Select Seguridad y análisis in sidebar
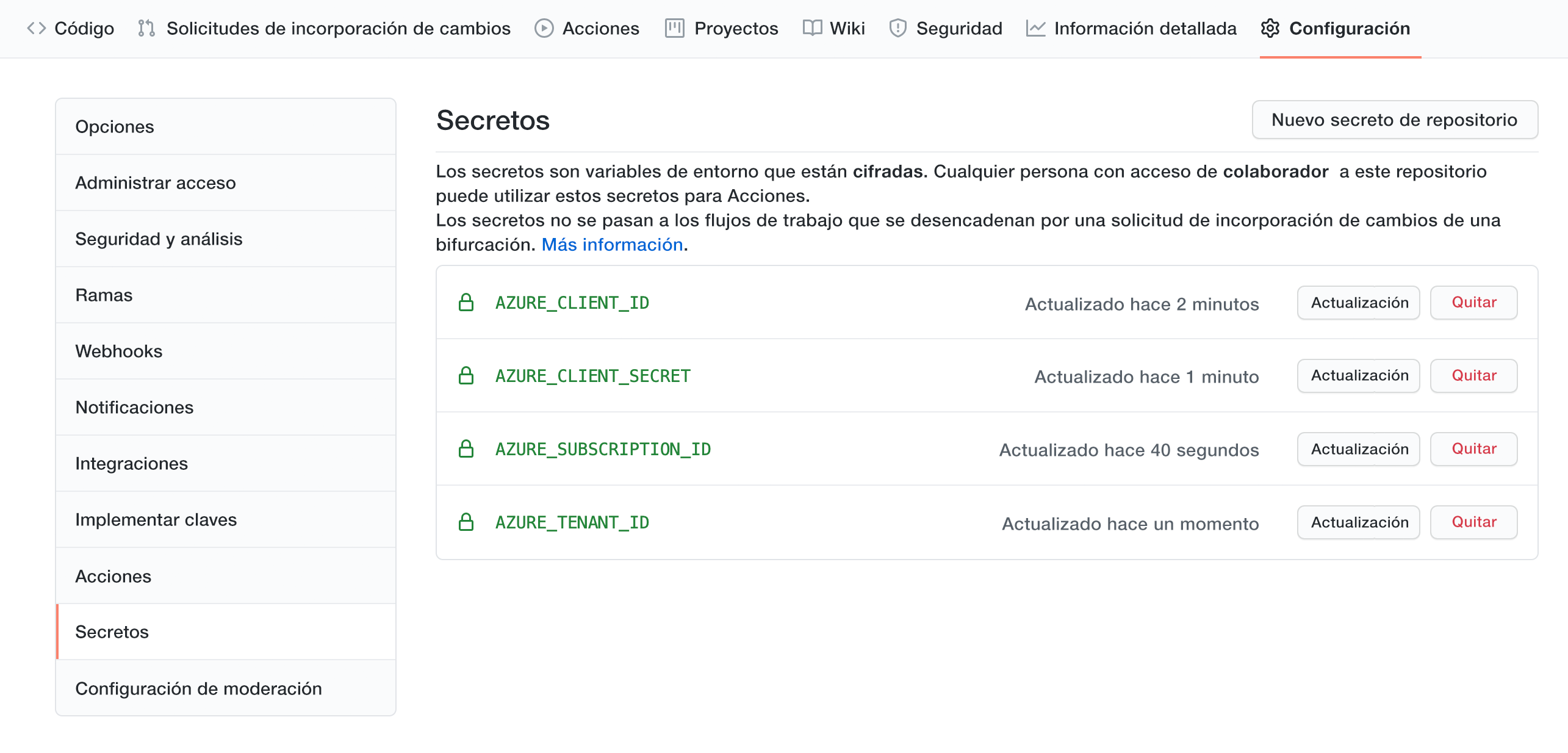This screenshot has height=753, width=1568. tap(226, 239)
